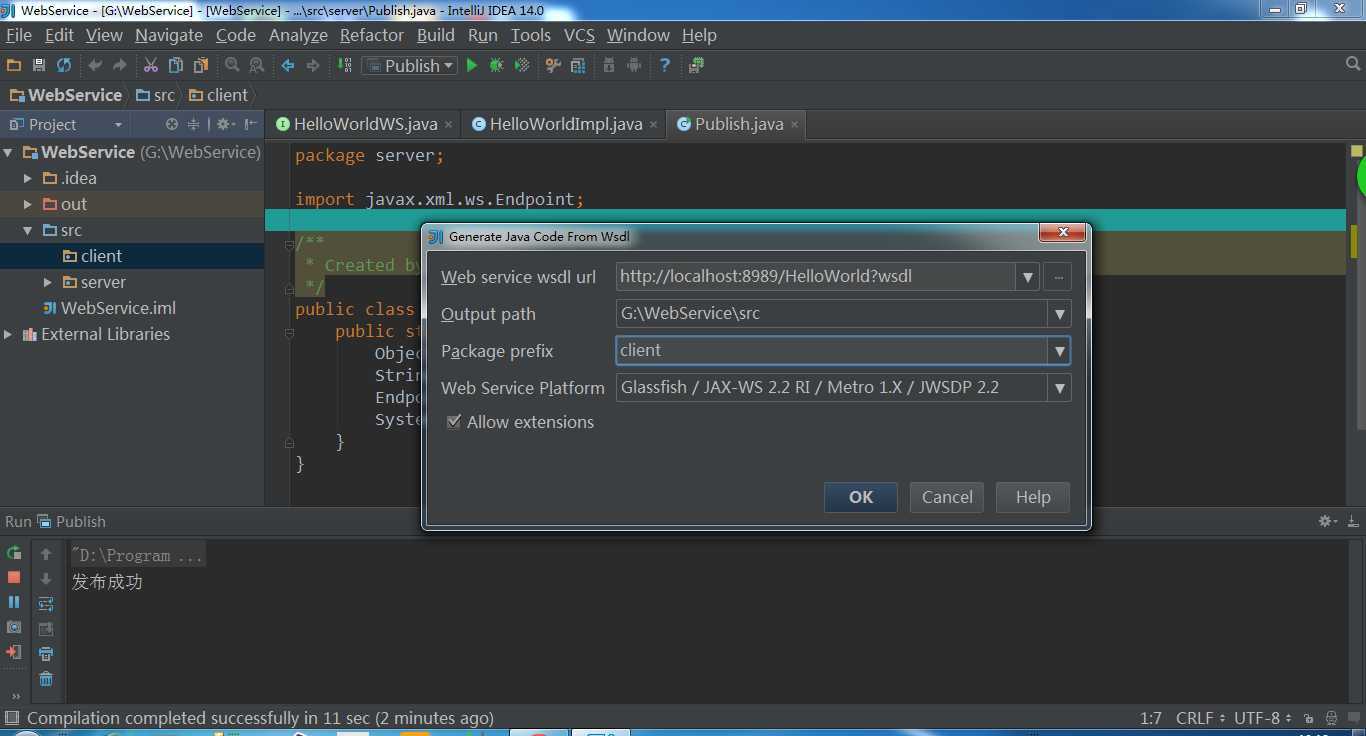Run Publish with the green play icon
This screenshot has width=1366, height=736.
[472, 65]
